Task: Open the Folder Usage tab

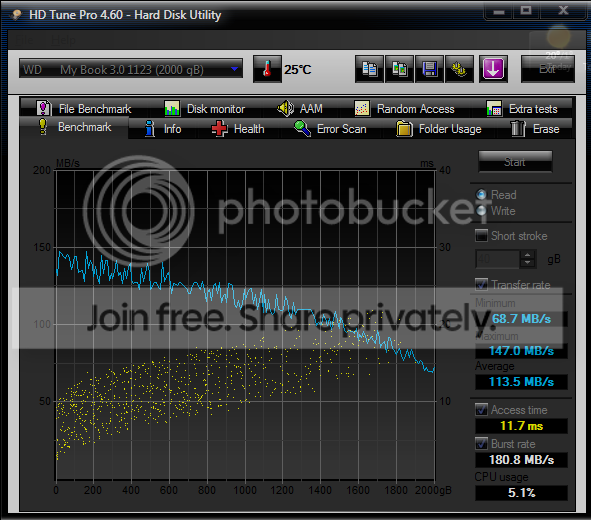Action: click(x=439, y=129)
